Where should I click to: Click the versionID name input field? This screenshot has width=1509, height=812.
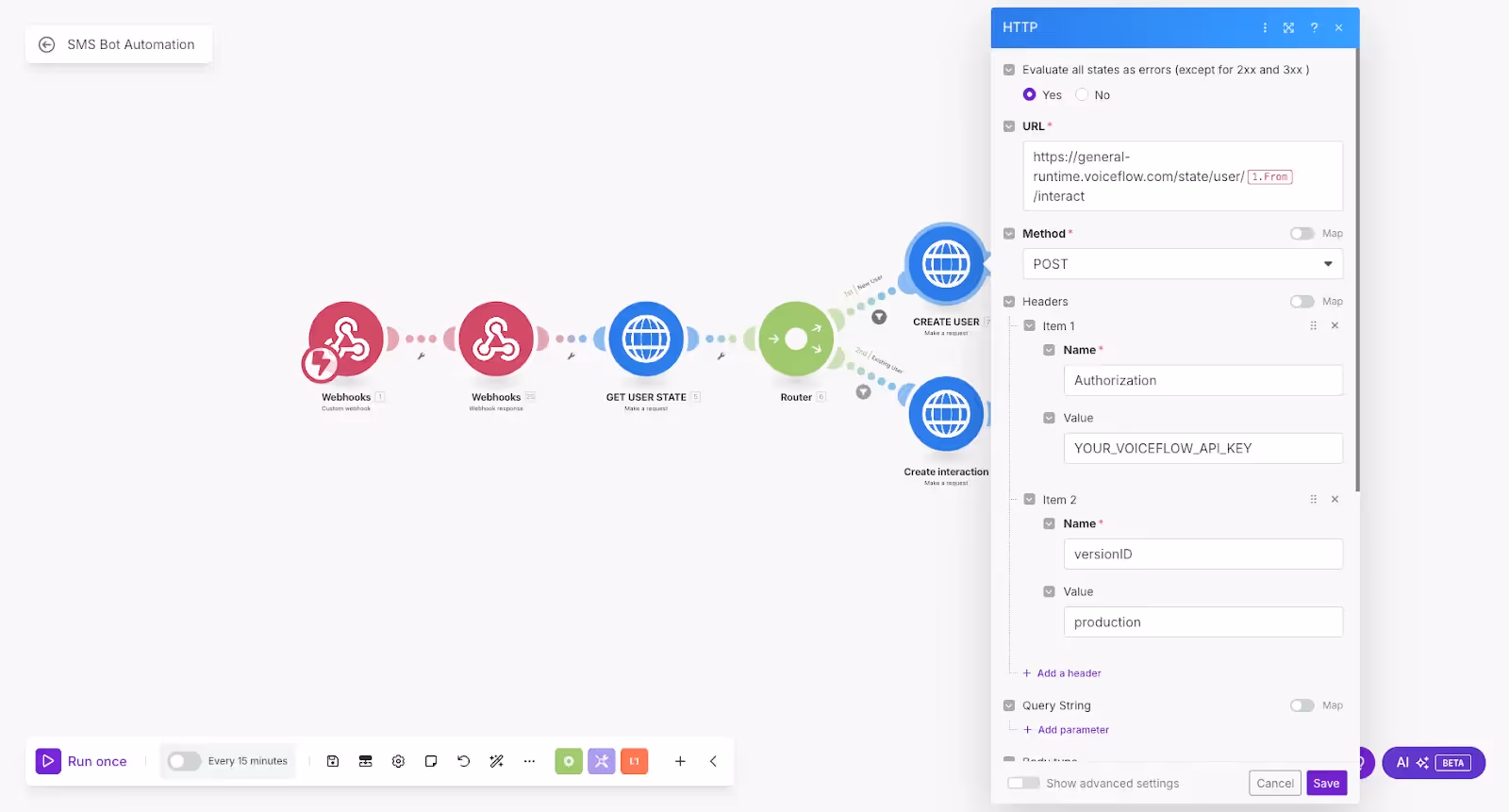pyautogui.click(x=1203, y=554)
